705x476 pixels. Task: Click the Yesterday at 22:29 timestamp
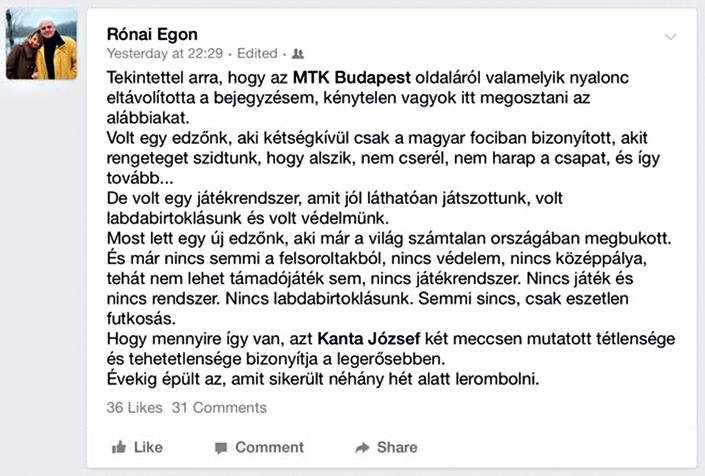[x=165, y=53]
